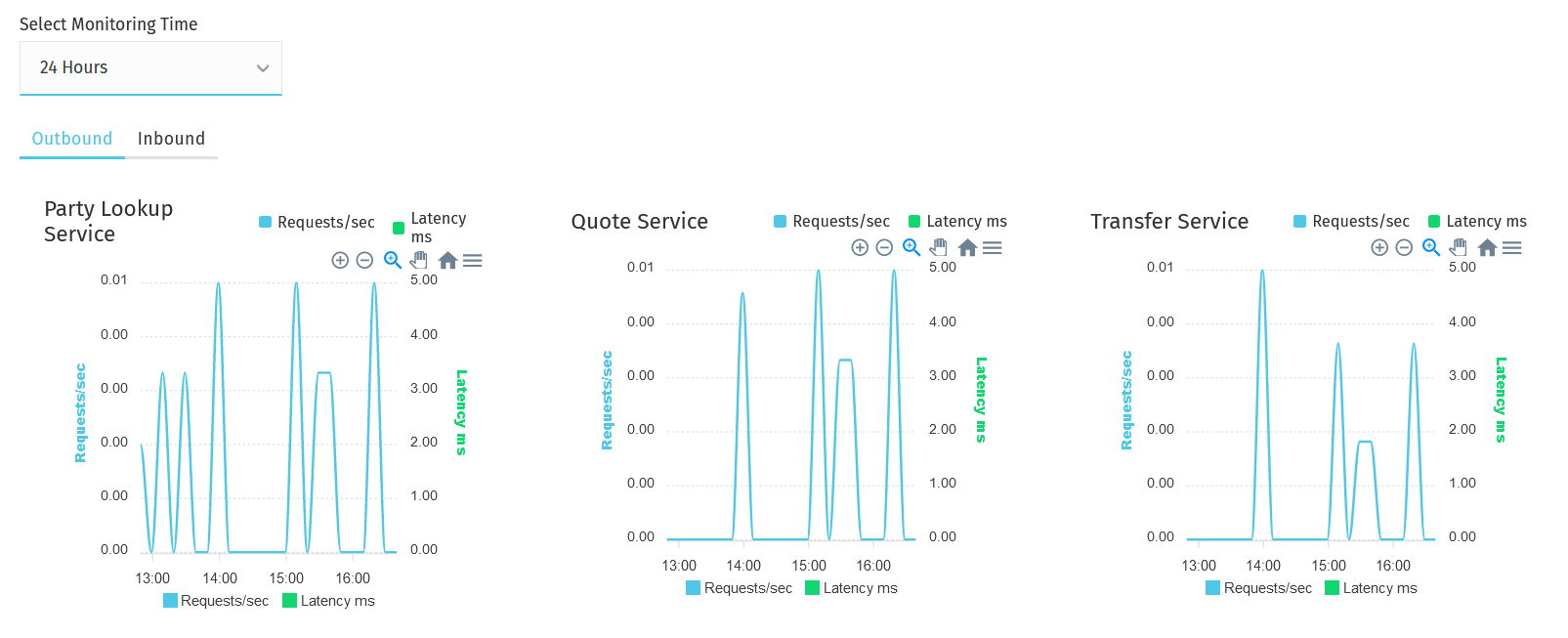Activate selection zoom on Party Lookup Service chart
1568x638 pixels.
(392, 260)
